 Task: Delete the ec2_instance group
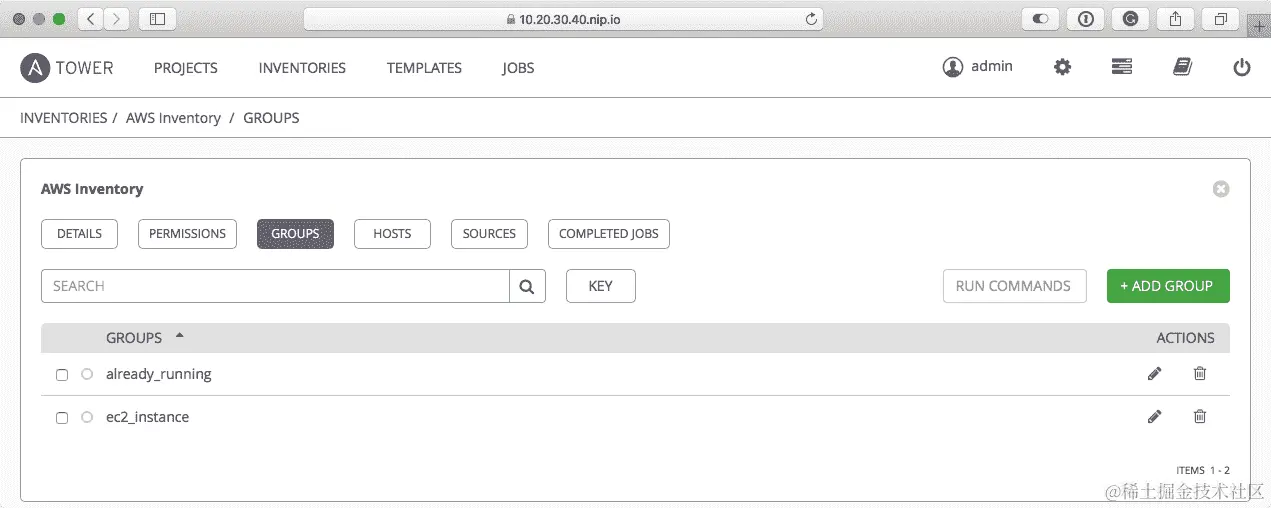1200,417
